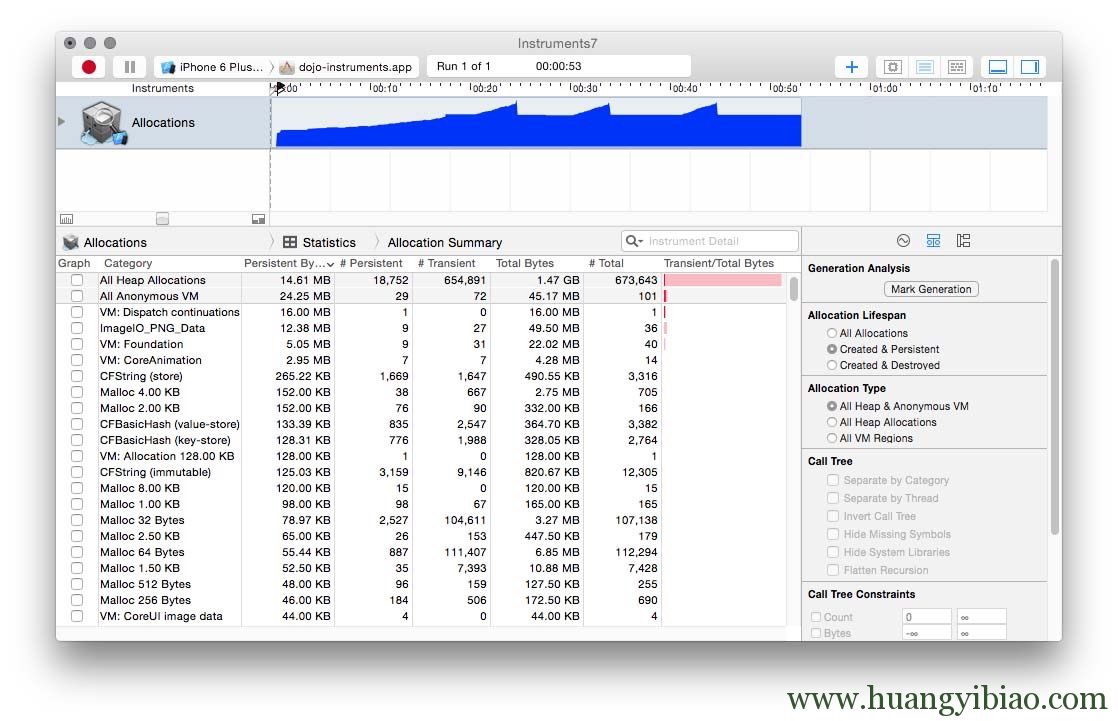Open Display Settings inspector icon
The width and height of the screenshot is (1118, 721).
(933, 241)
